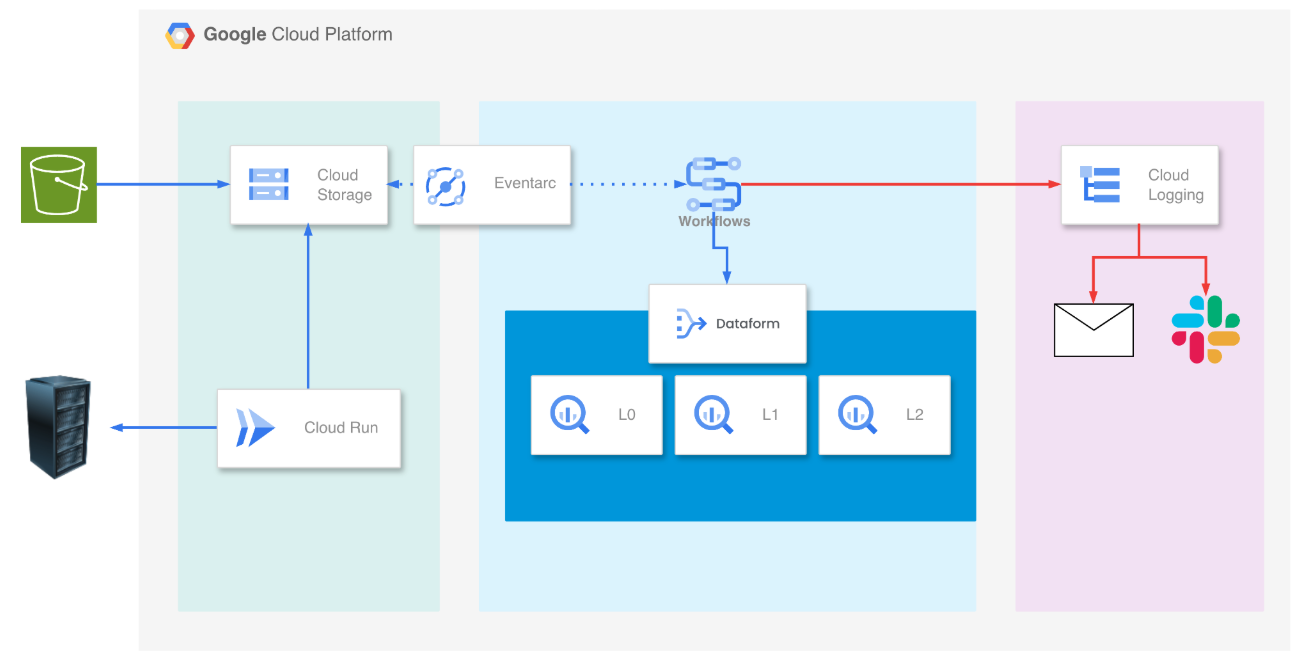Click the 'Cloud Run' label text
The image size is (1302, 663).
341,427
